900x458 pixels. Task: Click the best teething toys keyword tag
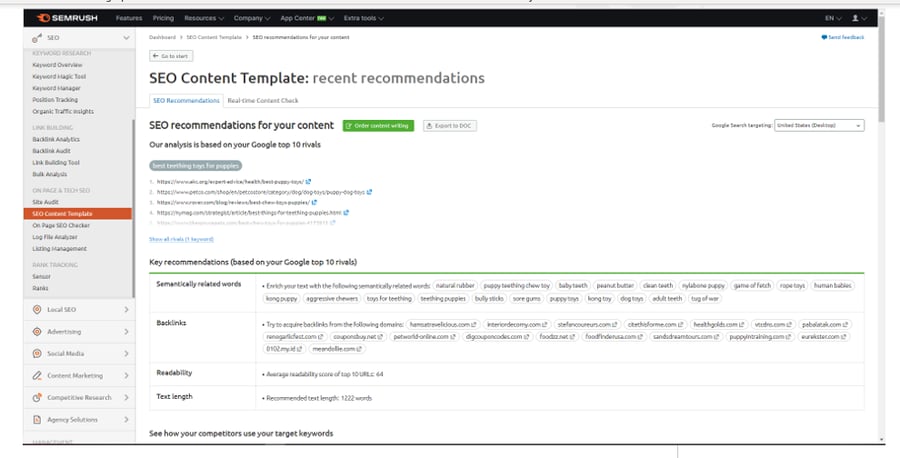click(196, 166)
